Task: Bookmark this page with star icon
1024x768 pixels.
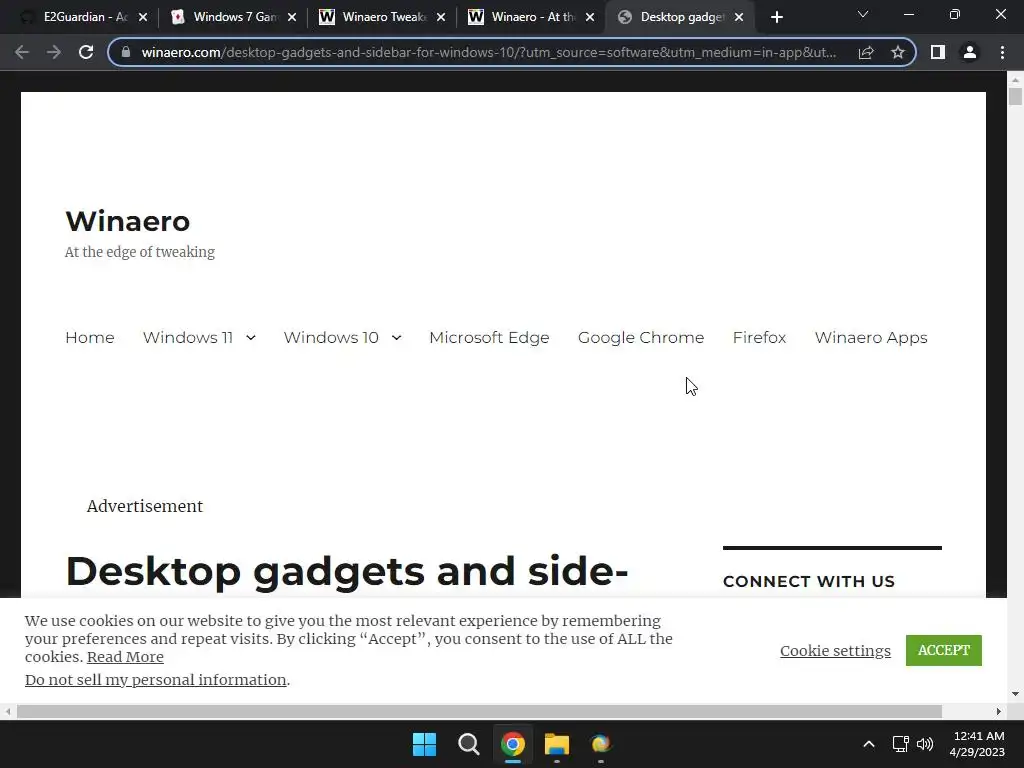Action: 898,52
